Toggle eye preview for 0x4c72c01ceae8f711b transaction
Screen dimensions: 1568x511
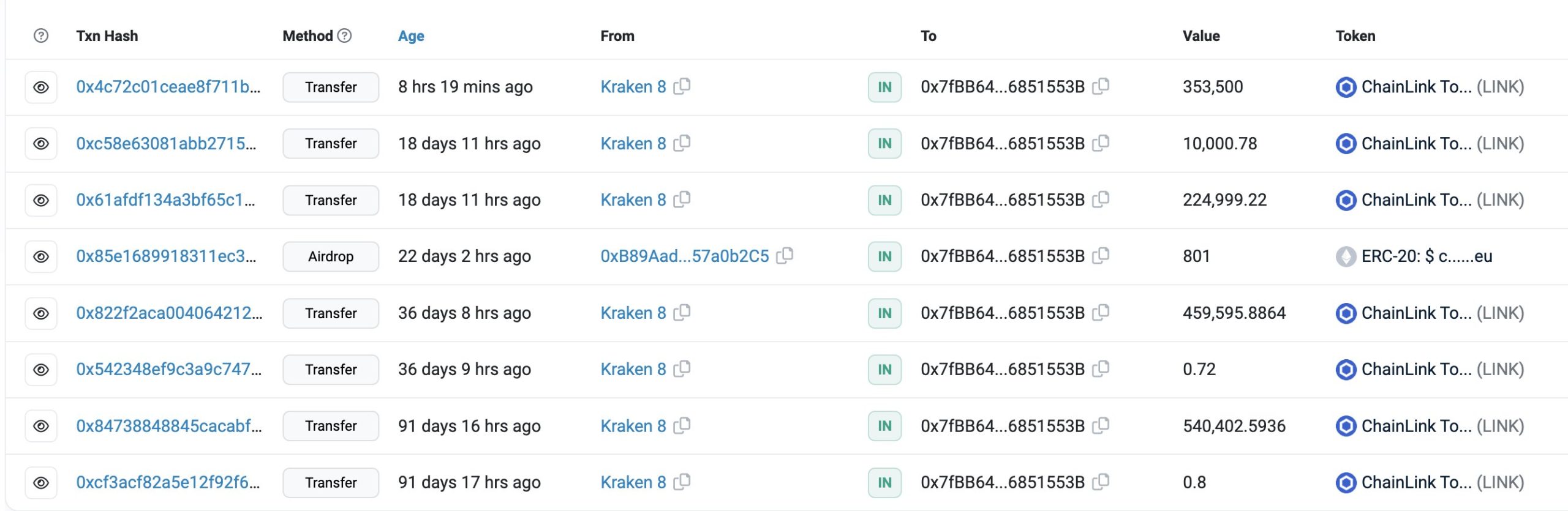[41, 87]
